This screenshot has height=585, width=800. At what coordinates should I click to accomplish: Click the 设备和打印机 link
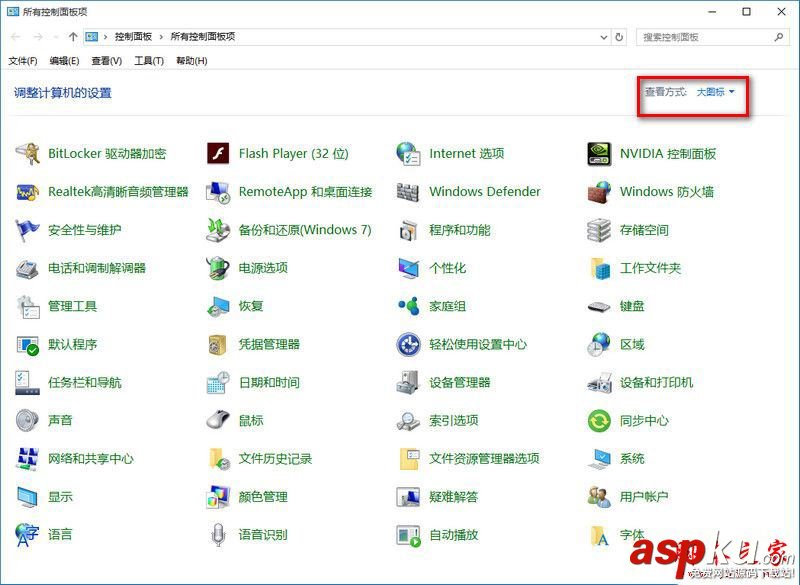coord(656,383)
